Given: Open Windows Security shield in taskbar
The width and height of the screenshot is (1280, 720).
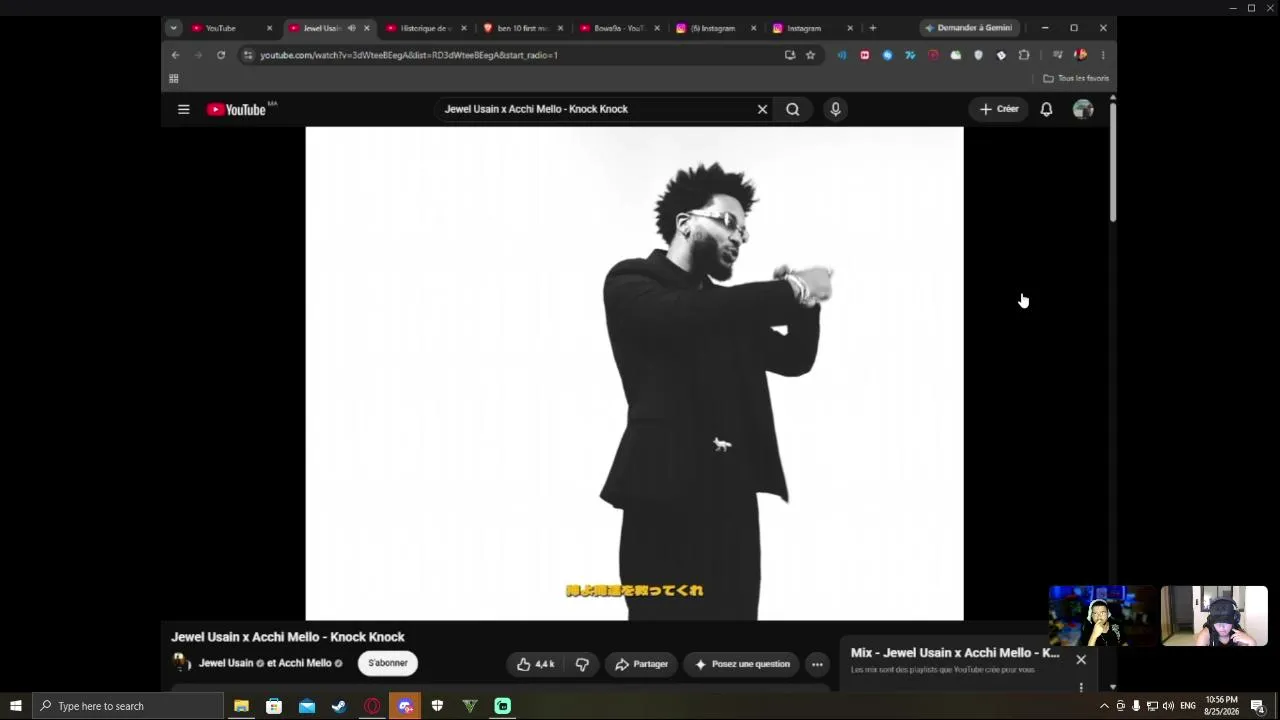Looking at the screenshot, I should click(437, 706).
